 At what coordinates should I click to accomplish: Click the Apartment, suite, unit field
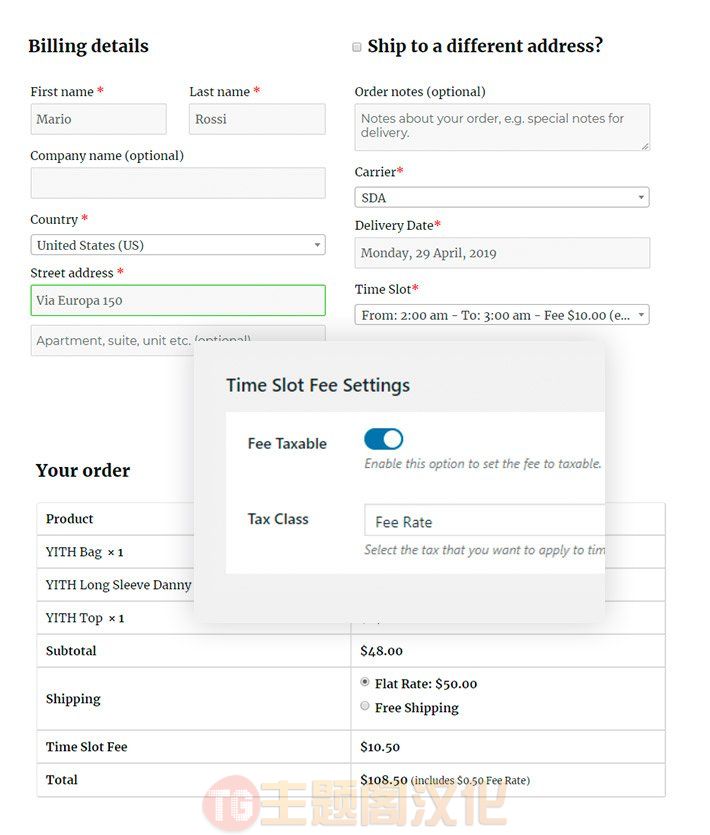pyautogui.click(x=178, y=340)
